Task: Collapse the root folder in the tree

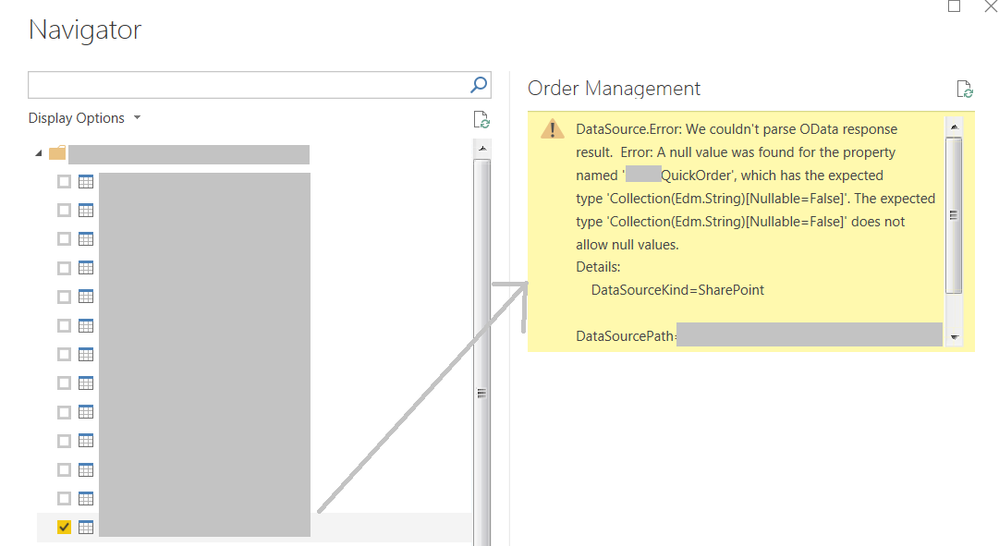Action: click(x=38, y=154)
